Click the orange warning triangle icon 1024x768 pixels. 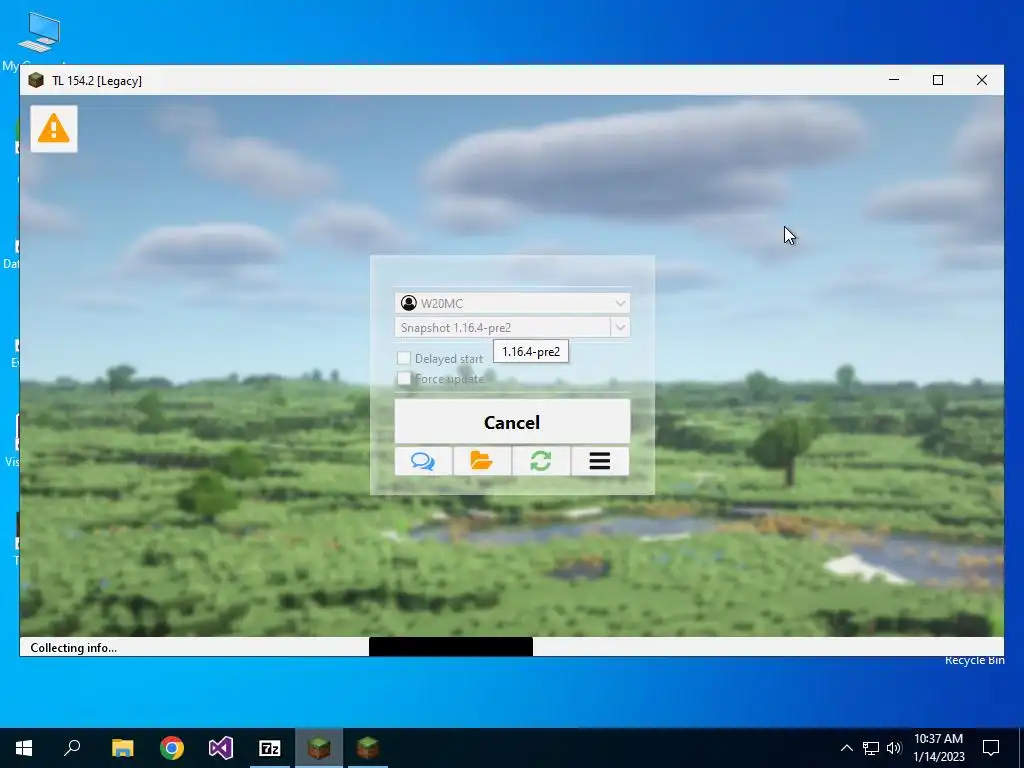click(54, 129)
